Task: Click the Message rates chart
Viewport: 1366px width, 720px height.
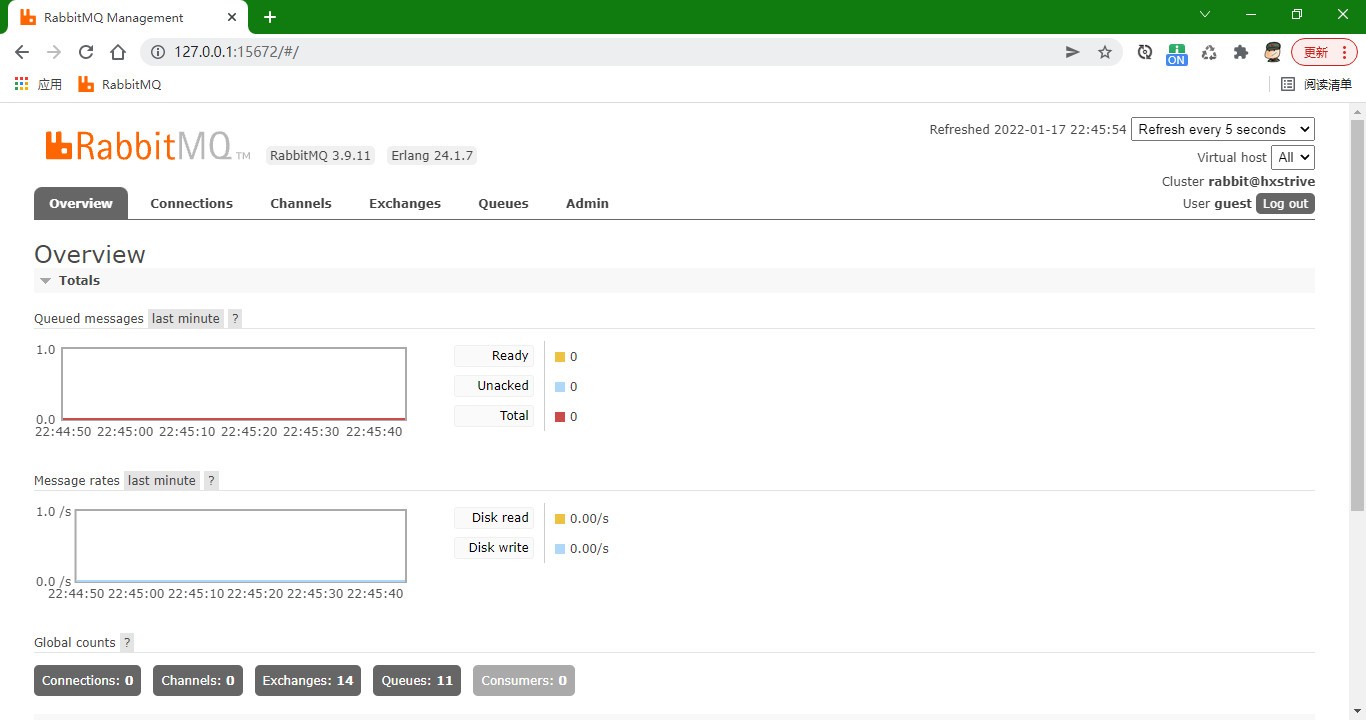Action: [241, 546]
